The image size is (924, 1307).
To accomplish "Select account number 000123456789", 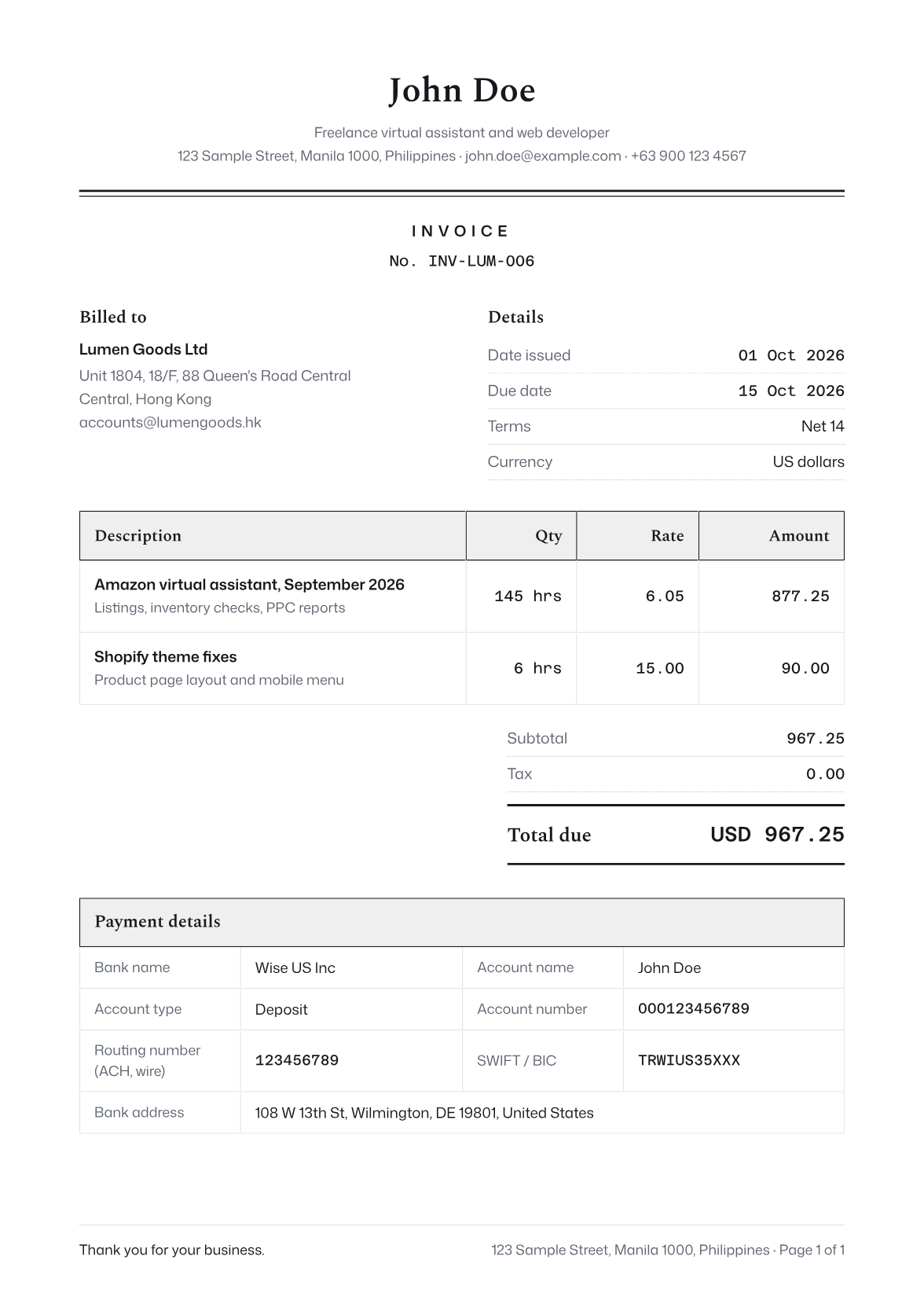I will click(694, 1008).
